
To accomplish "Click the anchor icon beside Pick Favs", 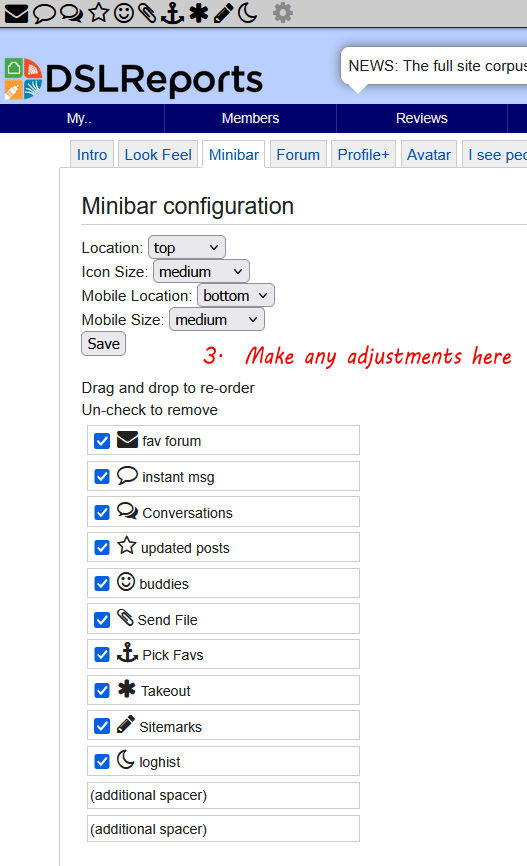I will (128, 653).
